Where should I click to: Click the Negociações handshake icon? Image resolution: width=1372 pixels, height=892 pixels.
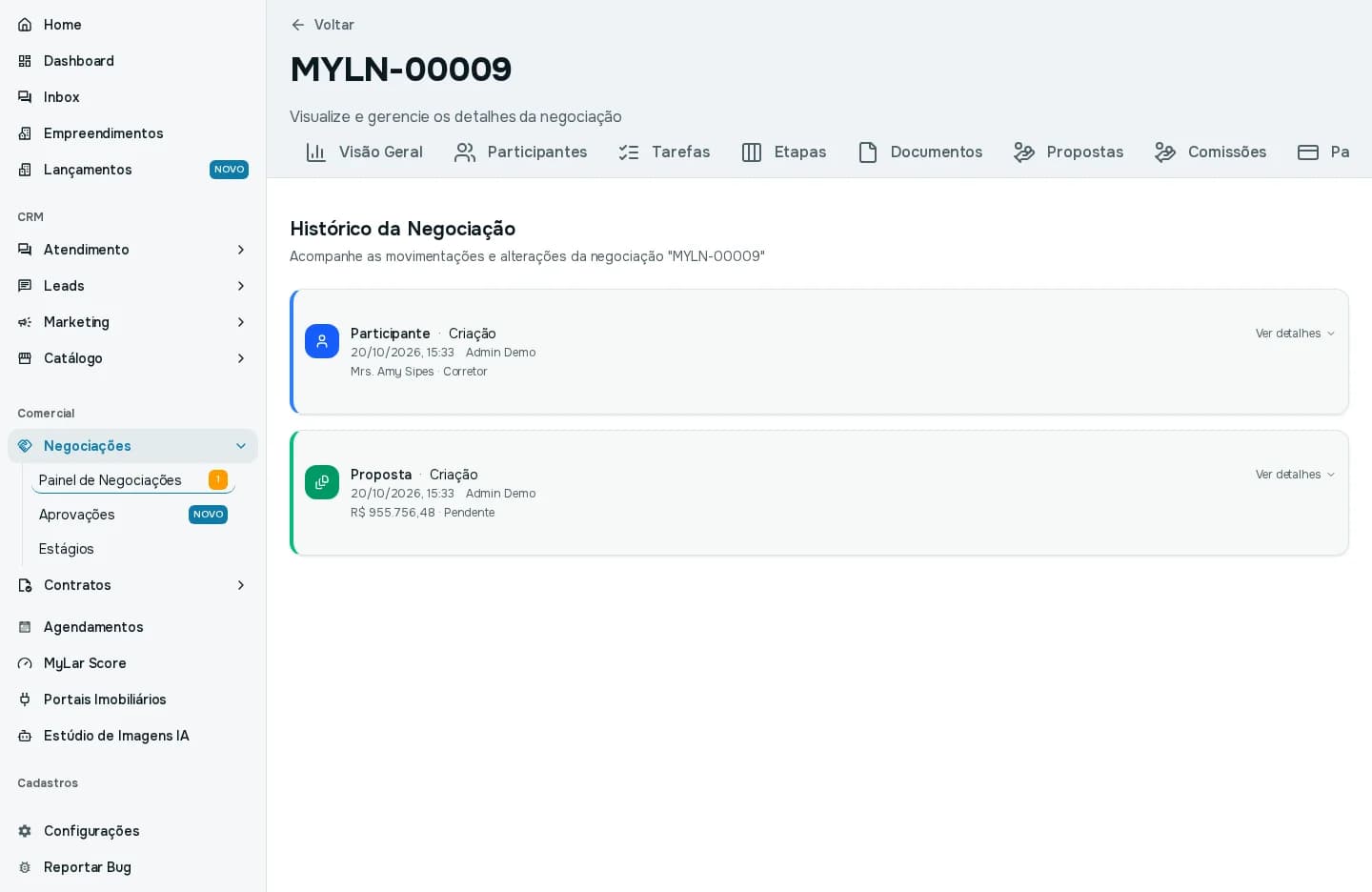click(x=25, y=446)
